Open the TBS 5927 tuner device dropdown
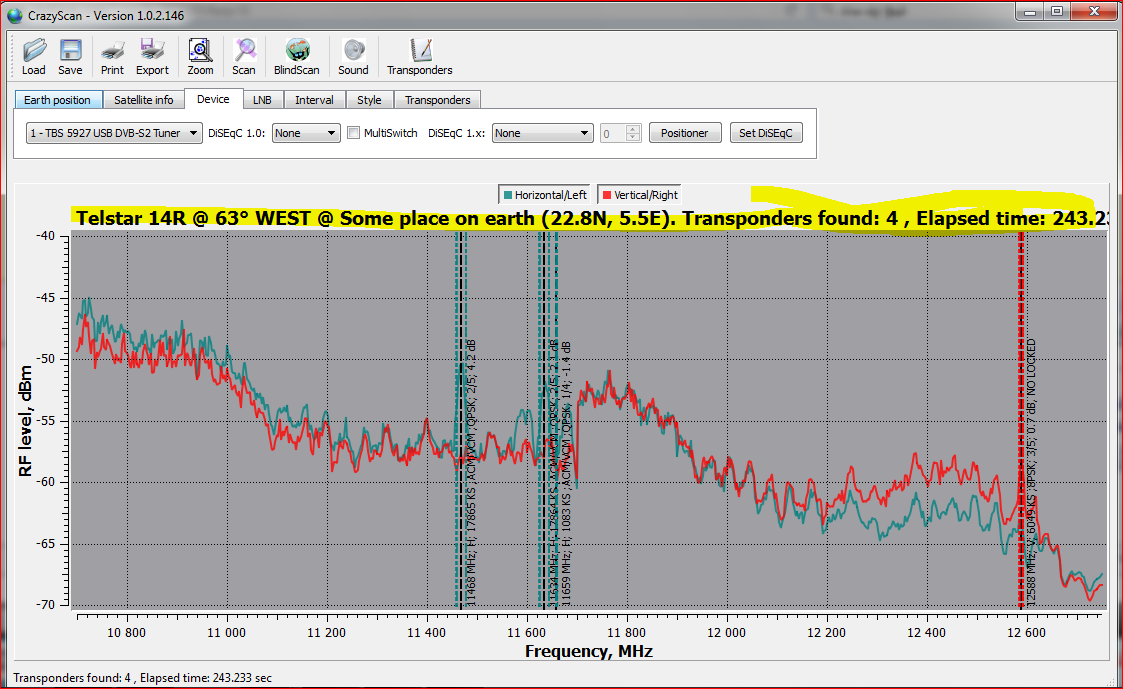This screenshot has width=1123, height=689. coord(114,133)
